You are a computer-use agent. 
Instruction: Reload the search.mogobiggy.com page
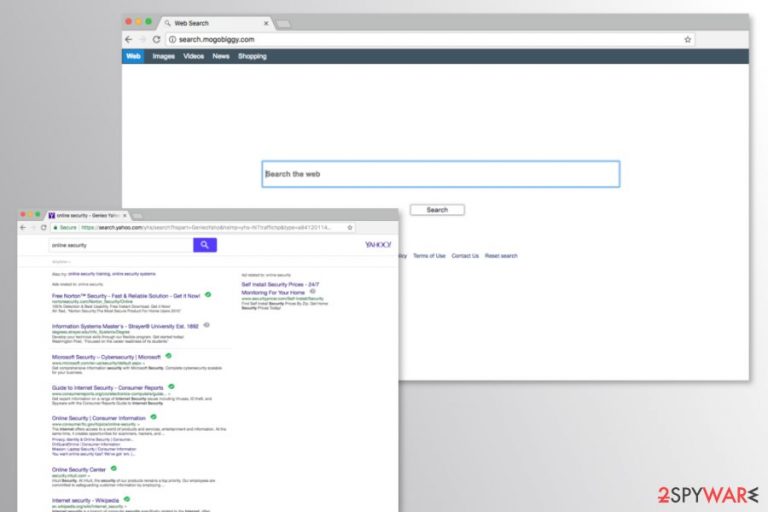(156, 39)
